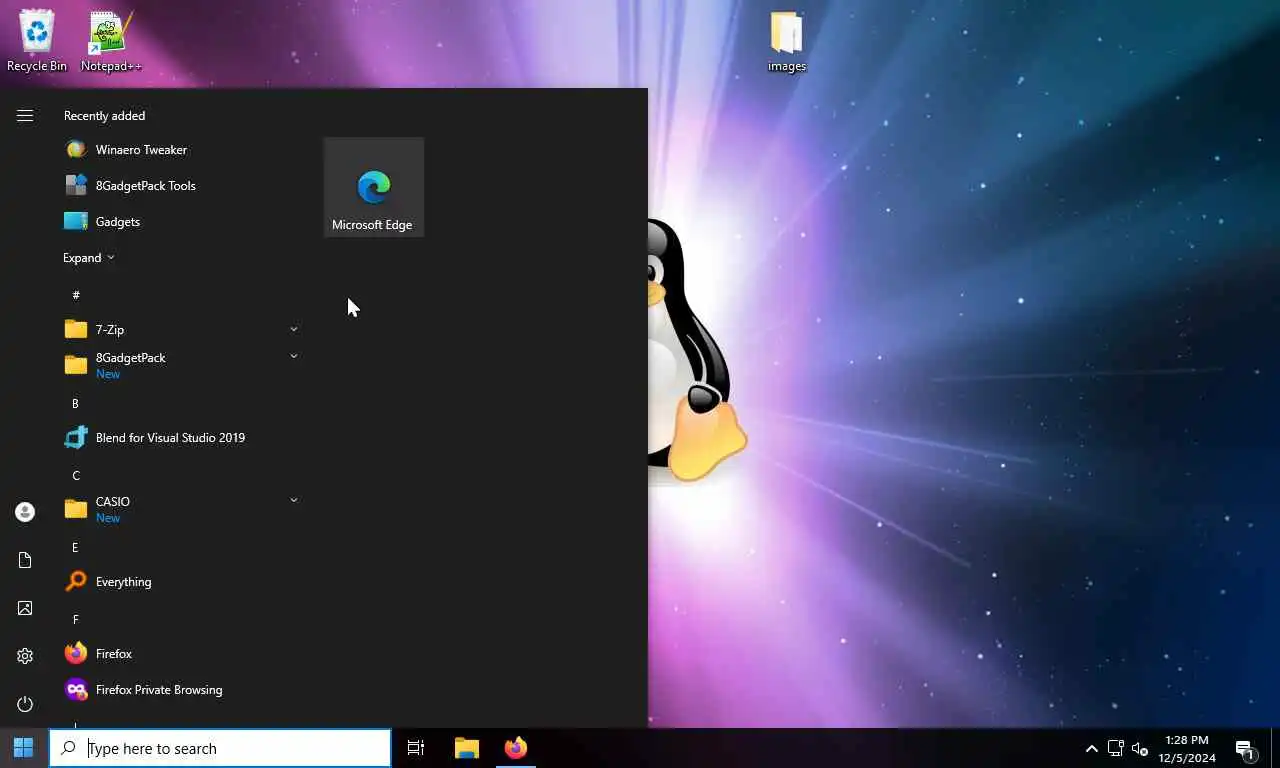Screen dimensions: 1280x768
Task: Open the notification center icon
Action: point(1246,748)
